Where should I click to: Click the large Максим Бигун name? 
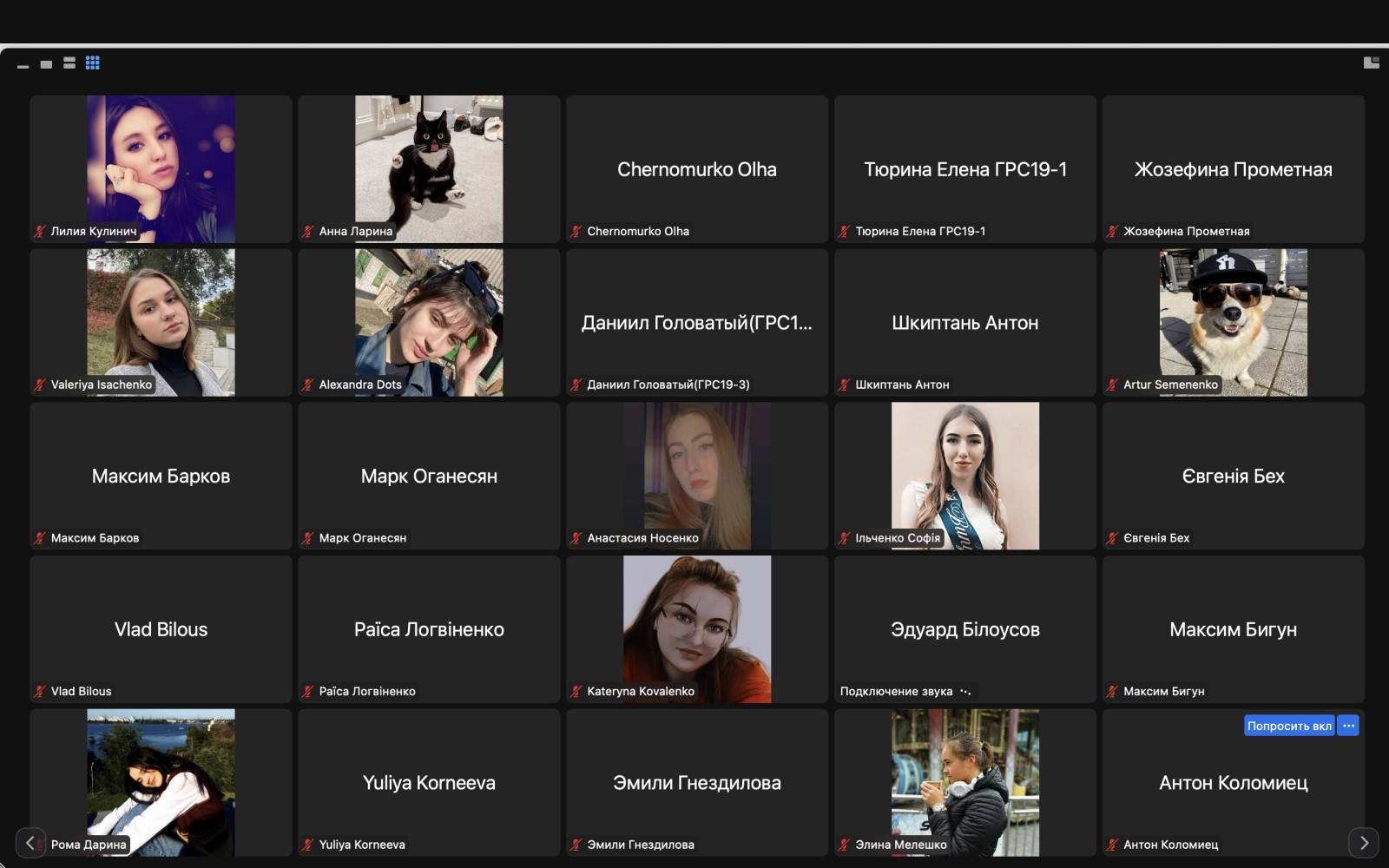(1234, 629)
